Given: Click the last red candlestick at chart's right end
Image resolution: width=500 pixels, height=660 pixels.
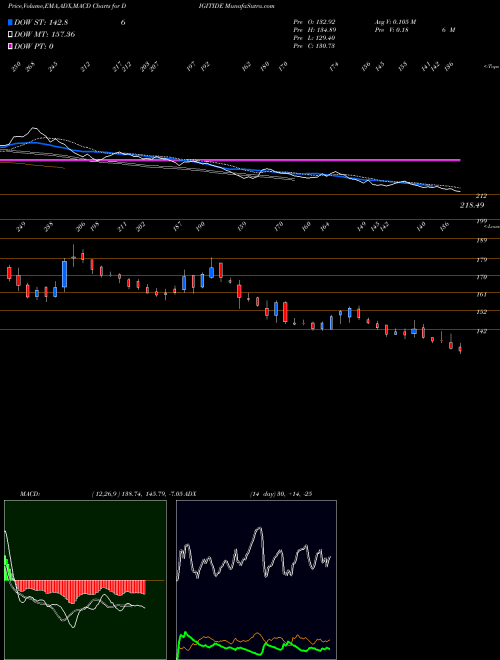Looking at the screenshot, I should pos(460,349).
